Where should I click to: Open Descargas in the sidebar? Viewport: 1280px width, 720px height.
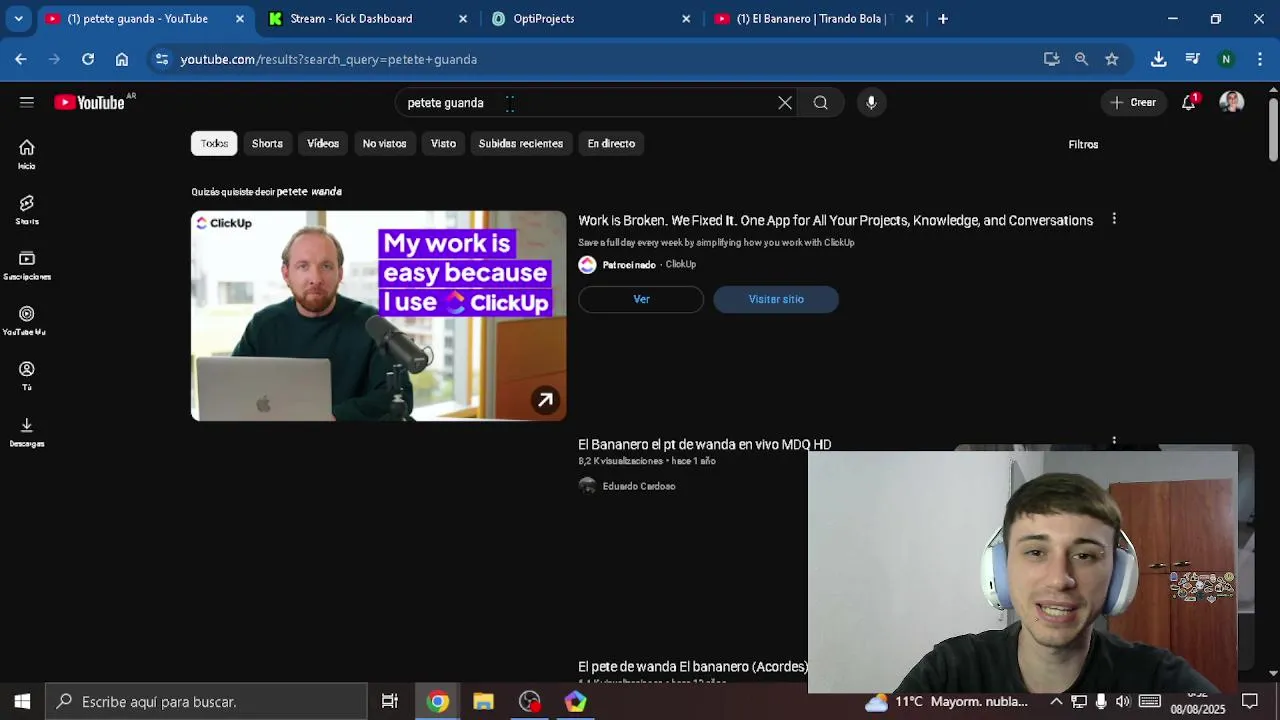point(27,432)
